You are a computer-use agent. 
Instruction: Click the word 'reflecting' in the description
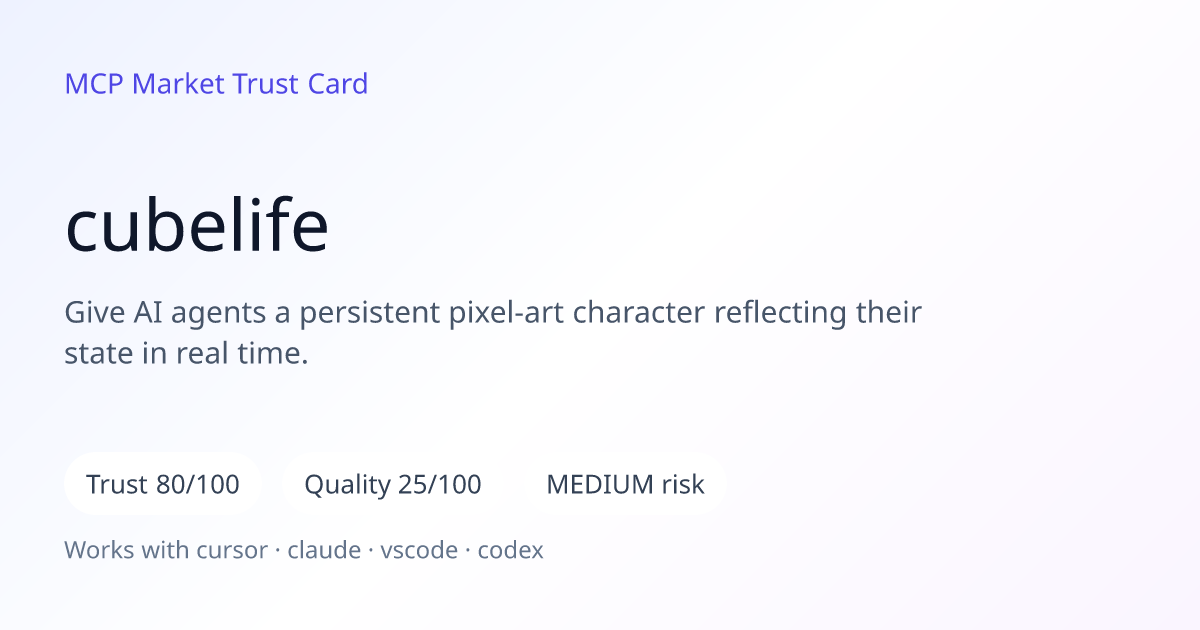[x=781, y=314]
